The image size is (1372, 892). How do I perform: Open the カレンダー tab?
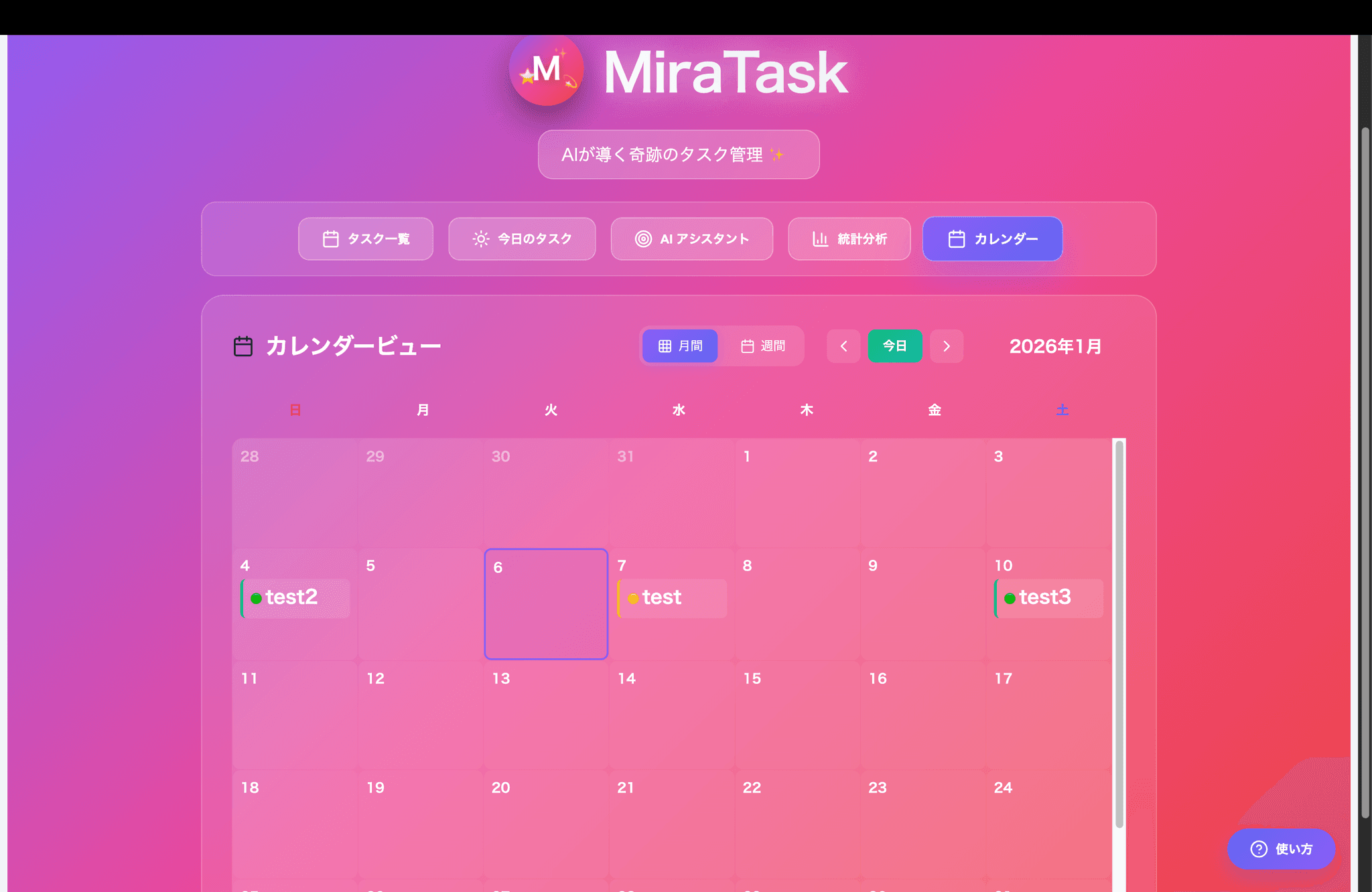992,239
